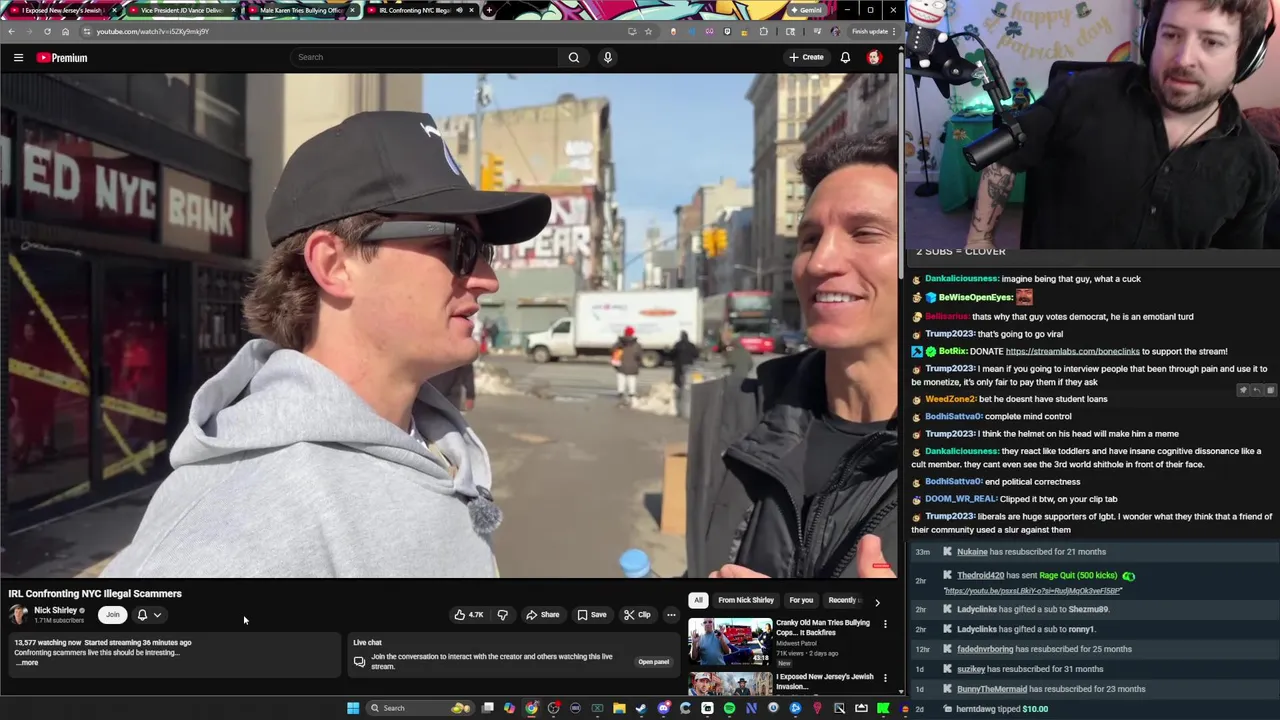Click the Create button in header
This screenshot has width=1280, height=720.
tap(806, 57)
